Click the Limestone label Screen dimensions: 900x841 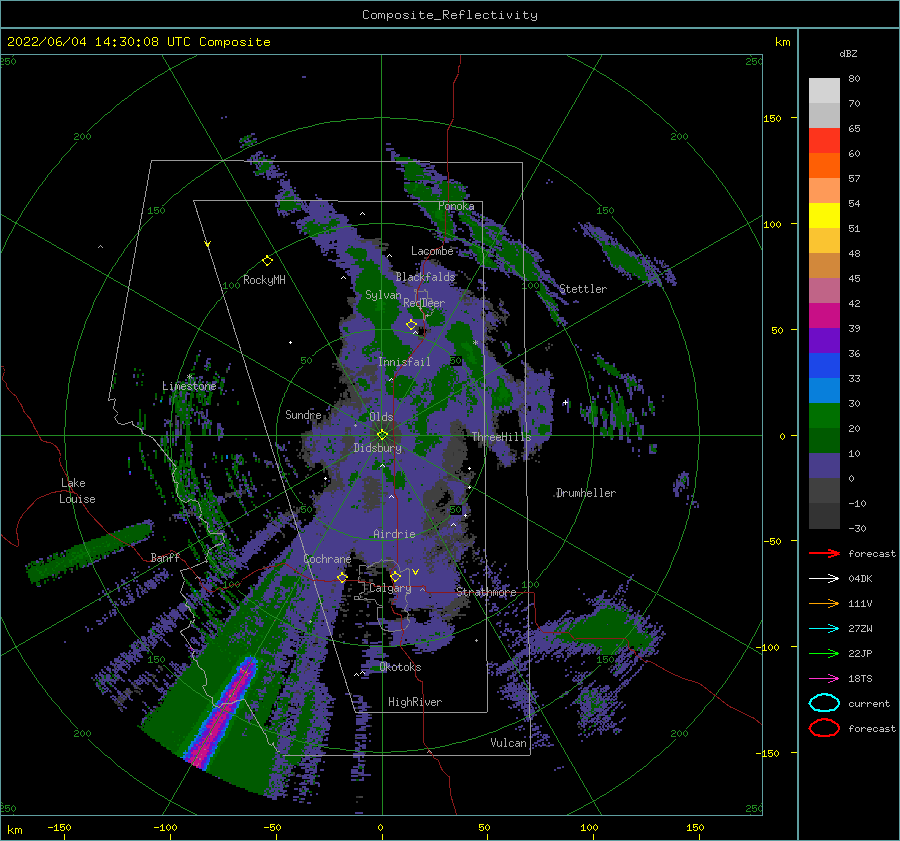pyautogui.click(x=189, y=386)
